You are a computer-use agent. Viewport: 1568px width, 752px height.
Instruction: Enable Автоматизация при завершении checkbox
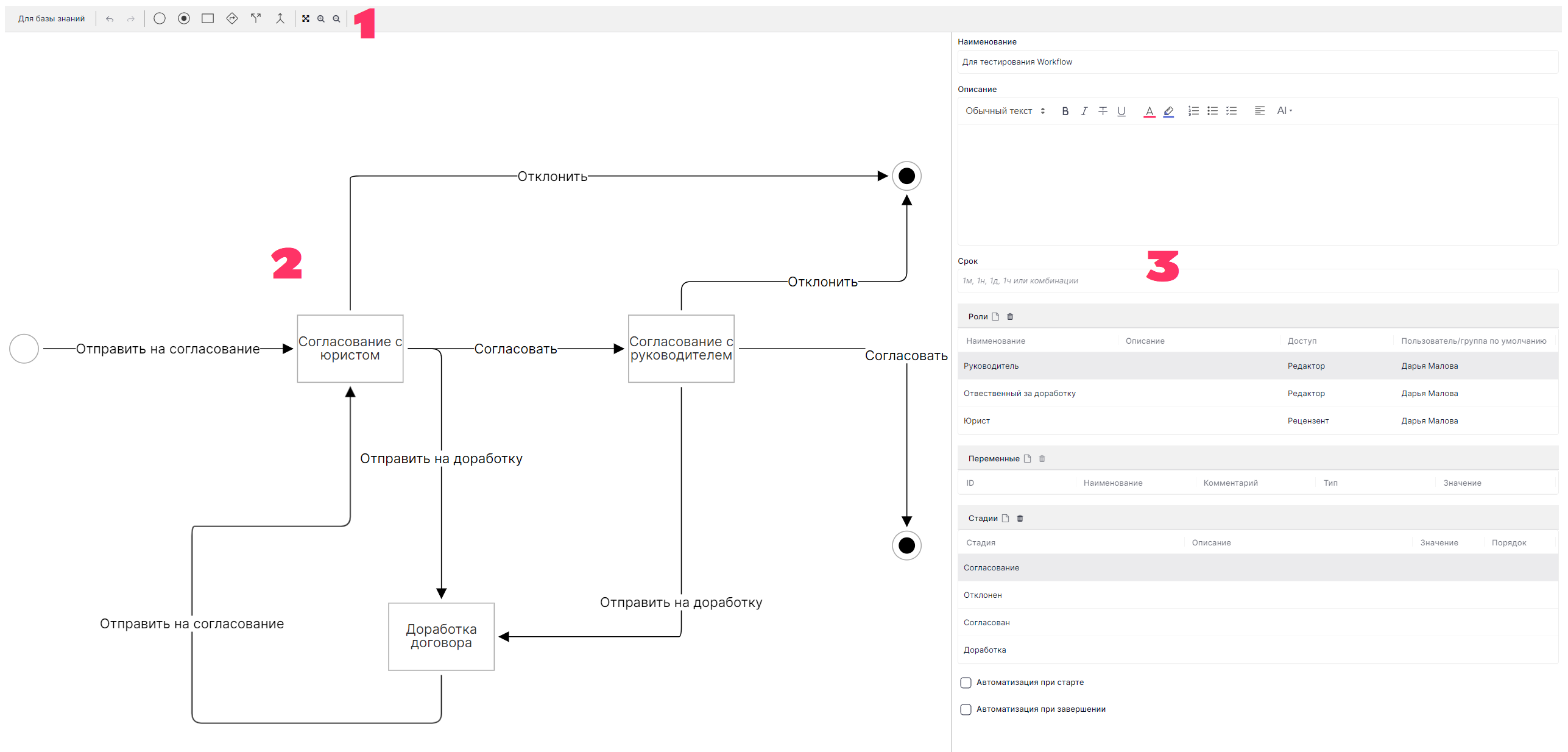(x=966, y=709)
